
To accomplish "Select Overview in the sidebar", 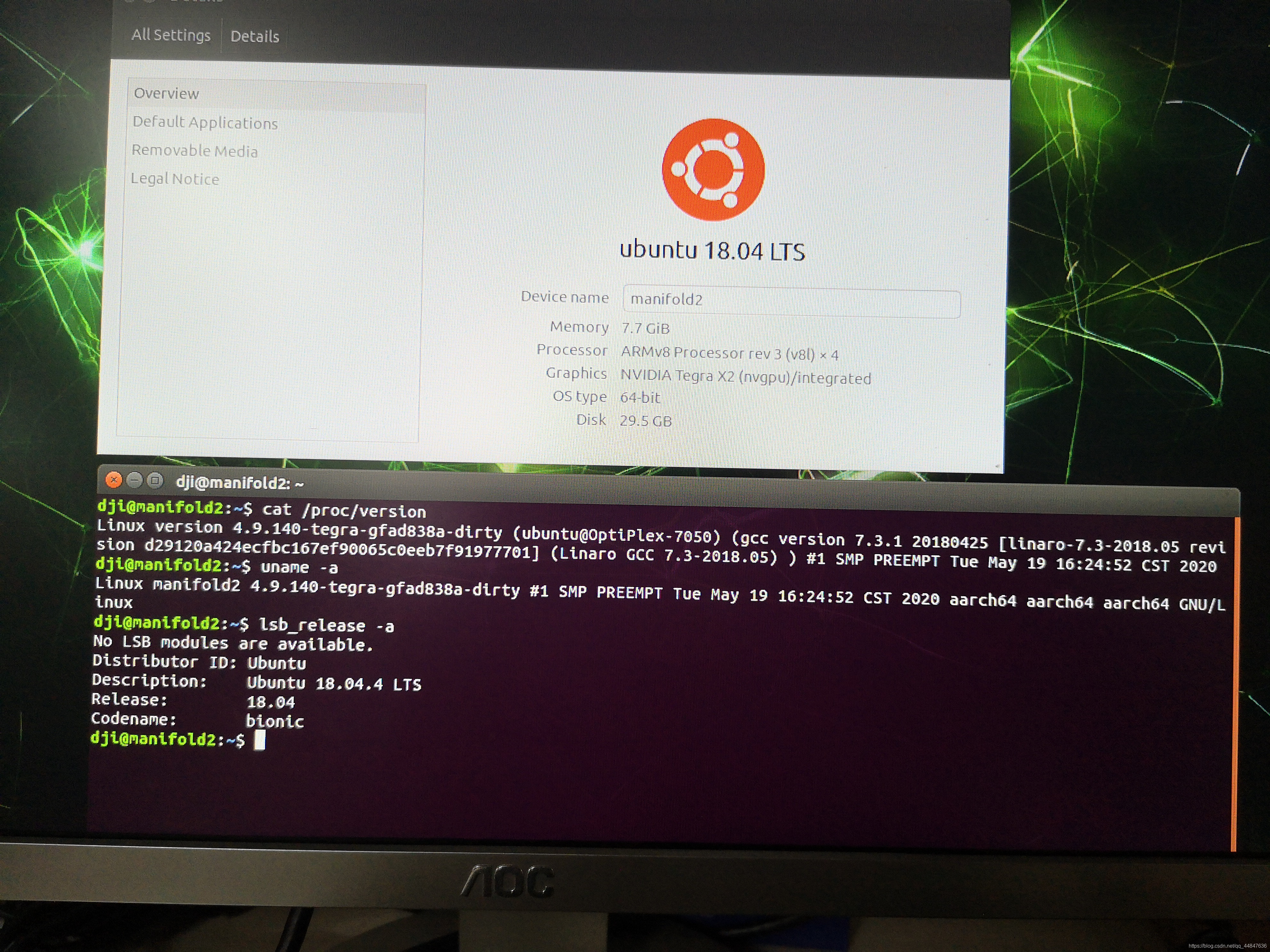I will pyautogui.click(x=166, y=93).
